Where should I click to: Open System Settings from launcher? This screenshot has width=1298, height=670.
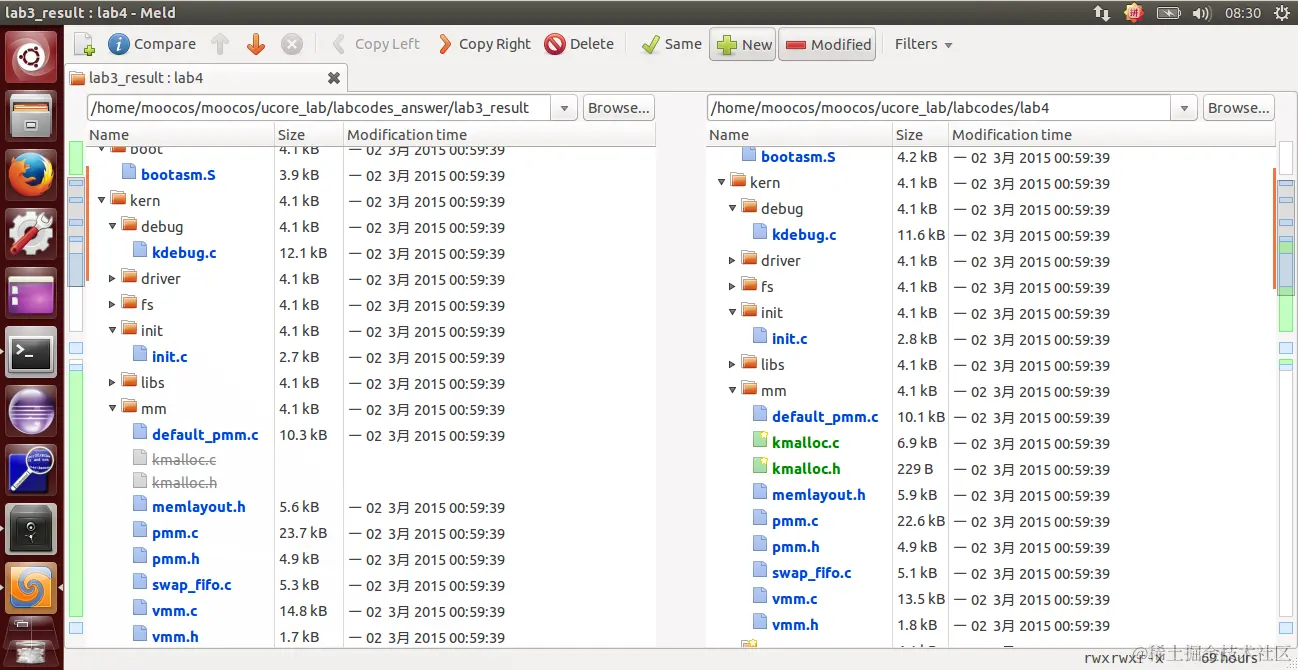(32, 234)
